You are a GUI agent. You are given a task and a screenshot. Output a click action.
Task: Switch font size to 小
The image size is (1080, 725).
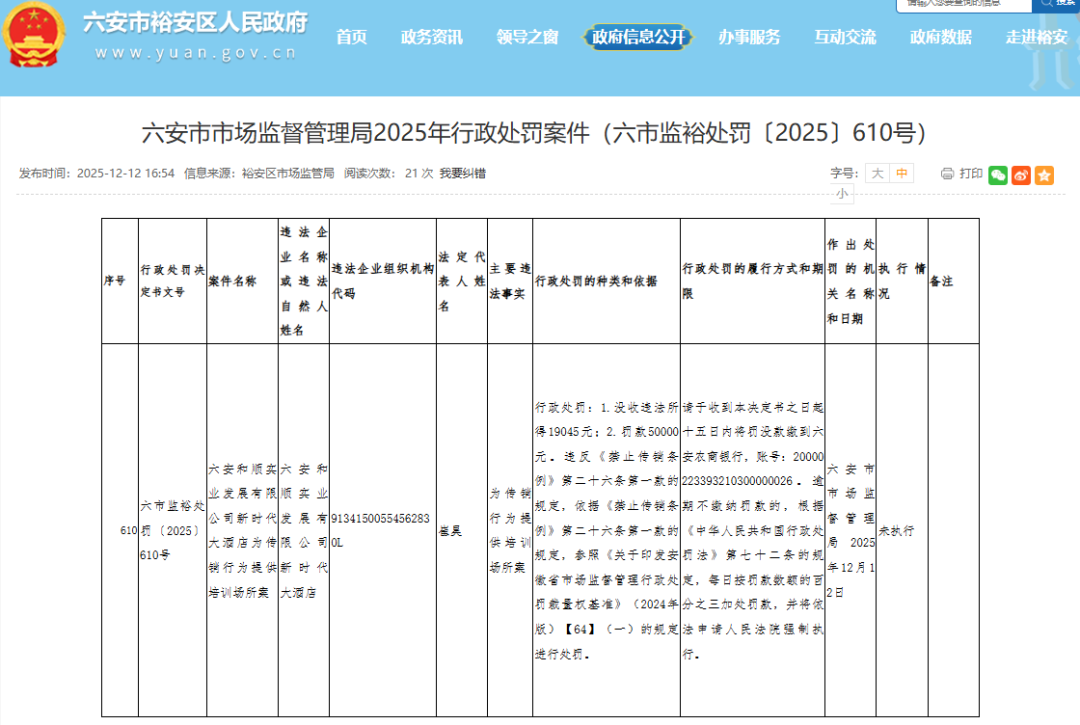coord(840,192)
